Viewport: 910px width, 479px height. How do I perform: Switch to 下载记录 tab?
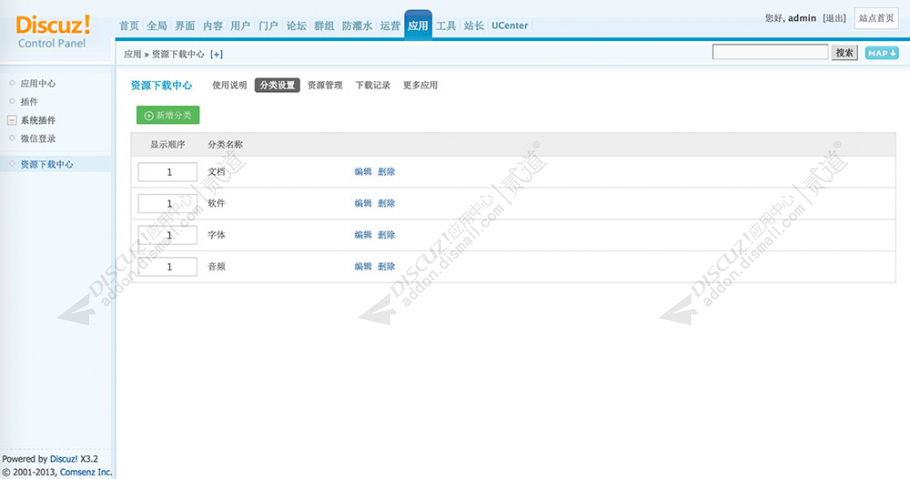coord(373,85)
